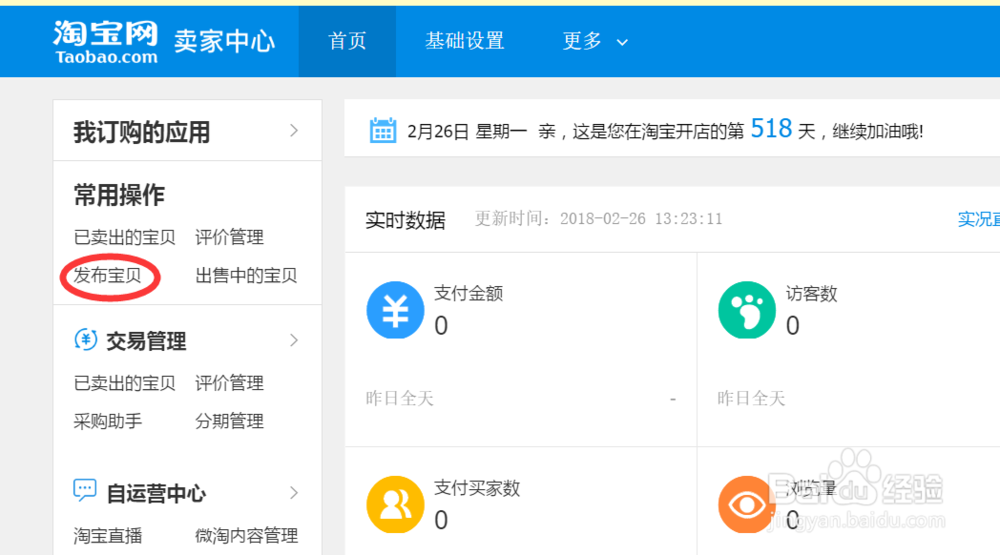
Task: Open the 更多 dropdown menu
Action: pos(595,41)
